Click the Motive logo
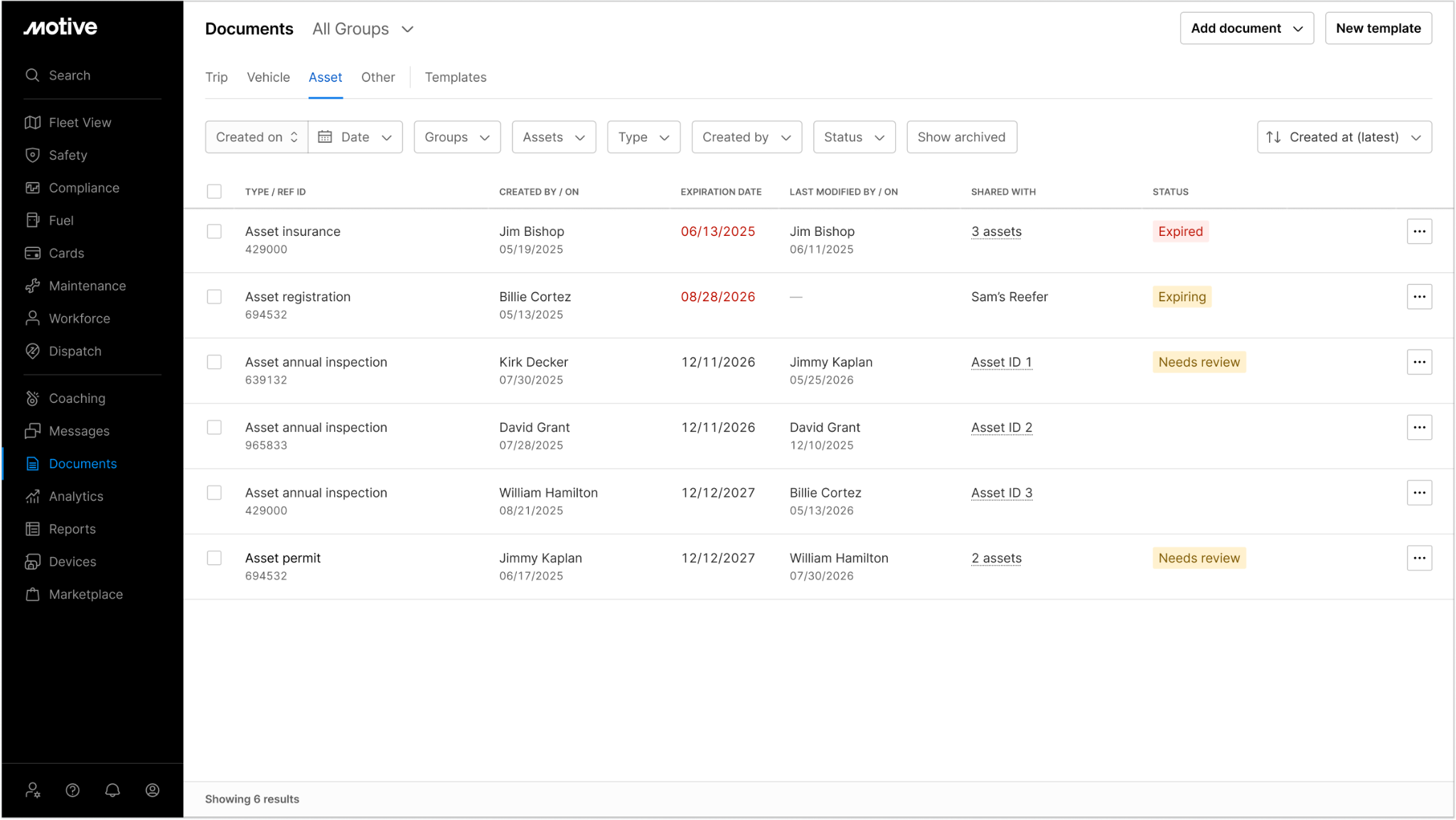 (x=60, y=28)
